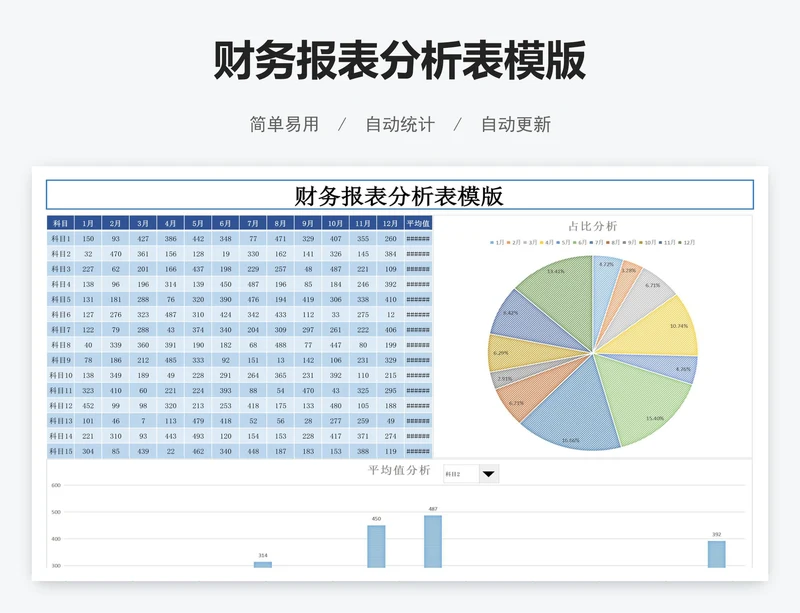Click the 1月 table column header
This screenshot has height=613, width=800.
pos(88,223)
